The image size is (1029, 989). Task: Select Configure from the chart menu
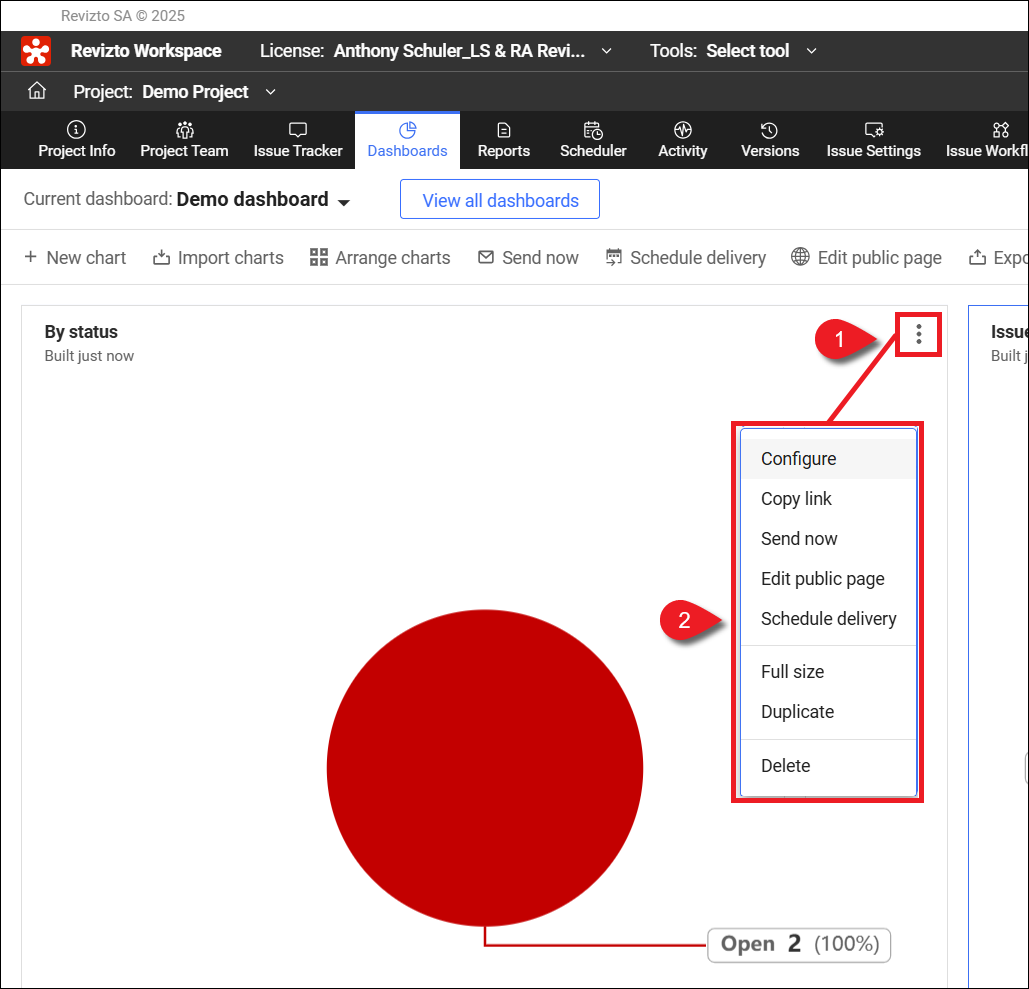(x=798, y=459)
